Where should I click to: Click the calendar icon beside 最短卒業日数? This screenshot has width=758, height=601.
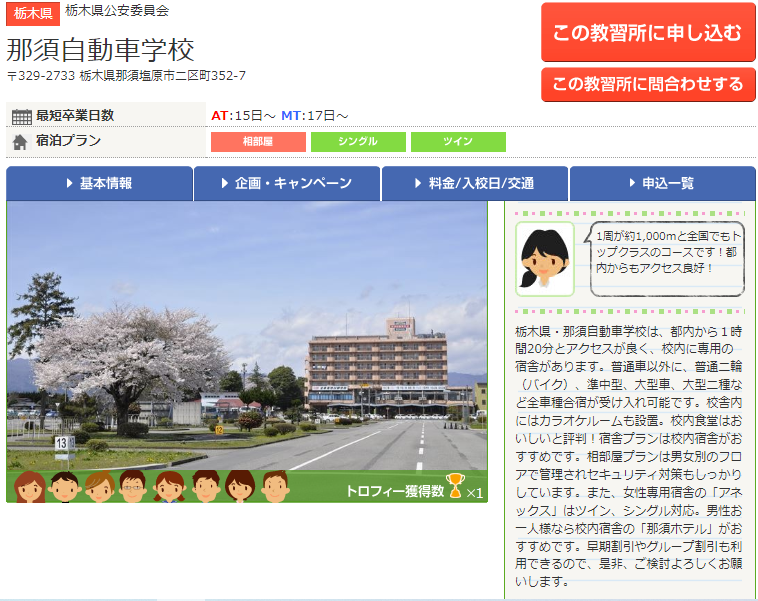(21, 116)
